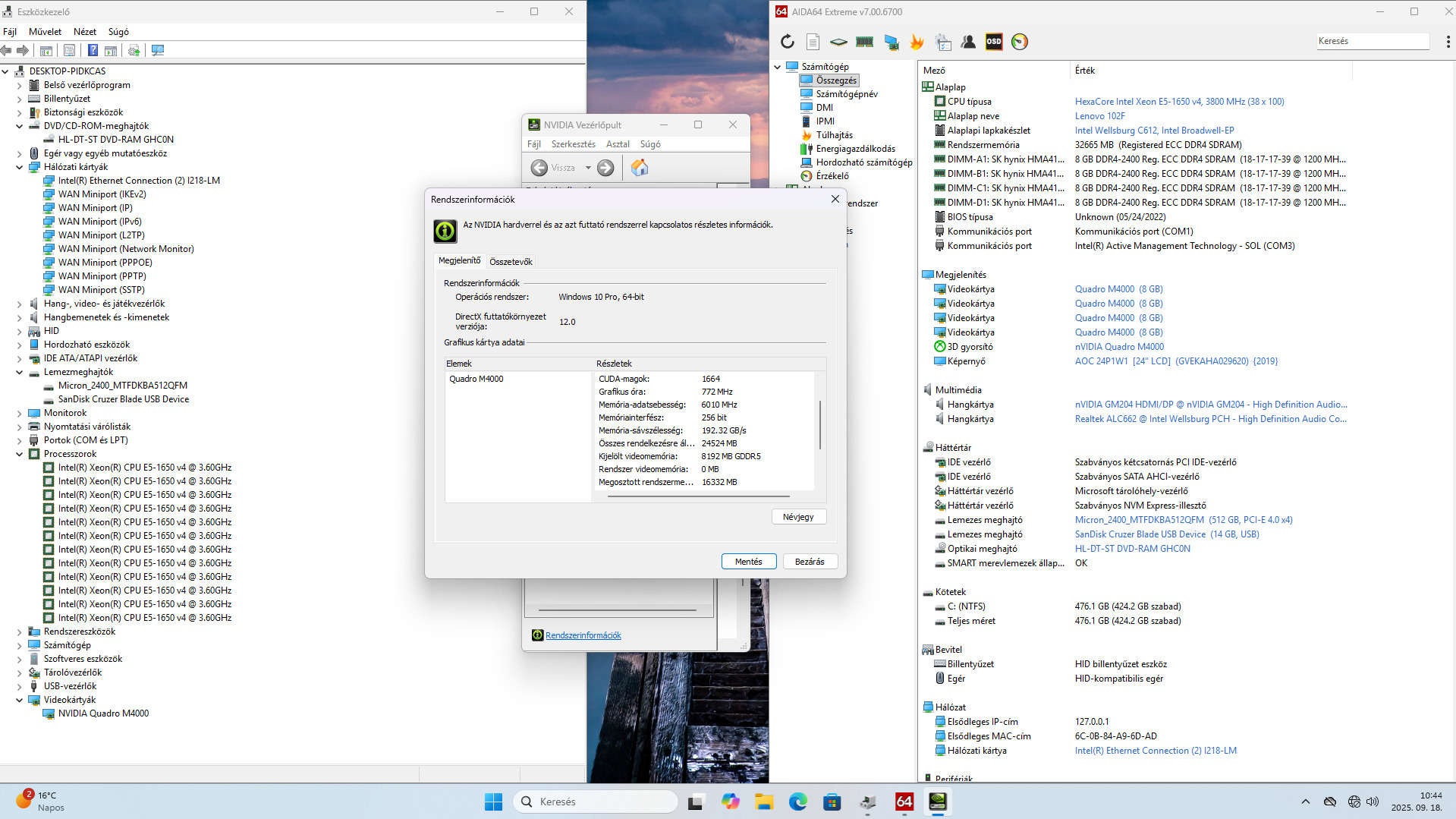Open Task View from the taskbar
This screenshot has height=819, width=1456.
pos(695,802)
